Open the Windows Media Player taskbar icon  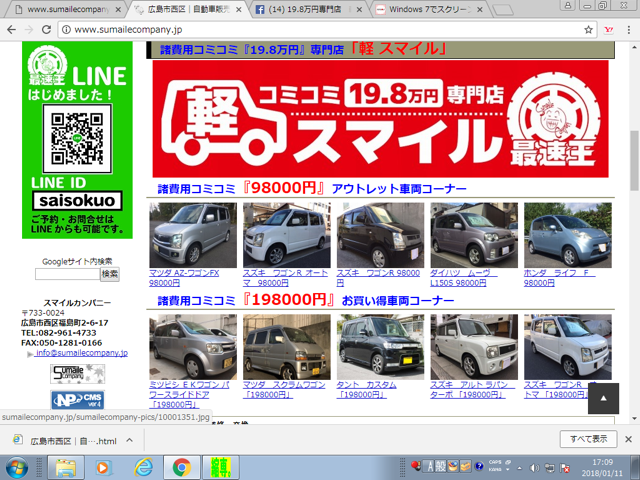[x=102, y=467]
